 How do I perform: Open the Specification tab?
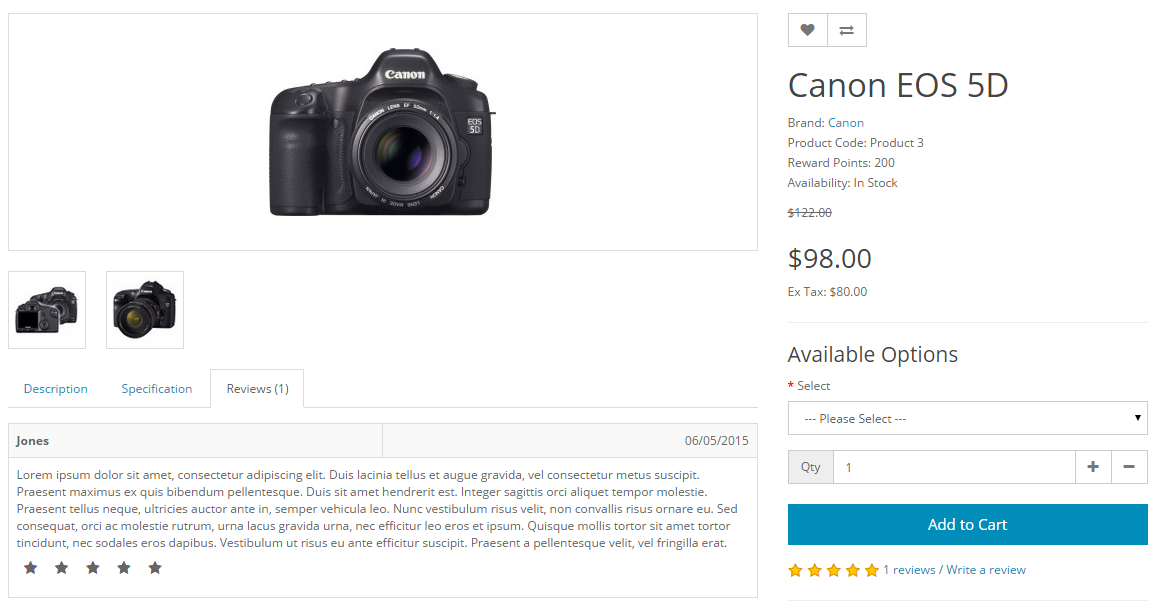point(156,388)
